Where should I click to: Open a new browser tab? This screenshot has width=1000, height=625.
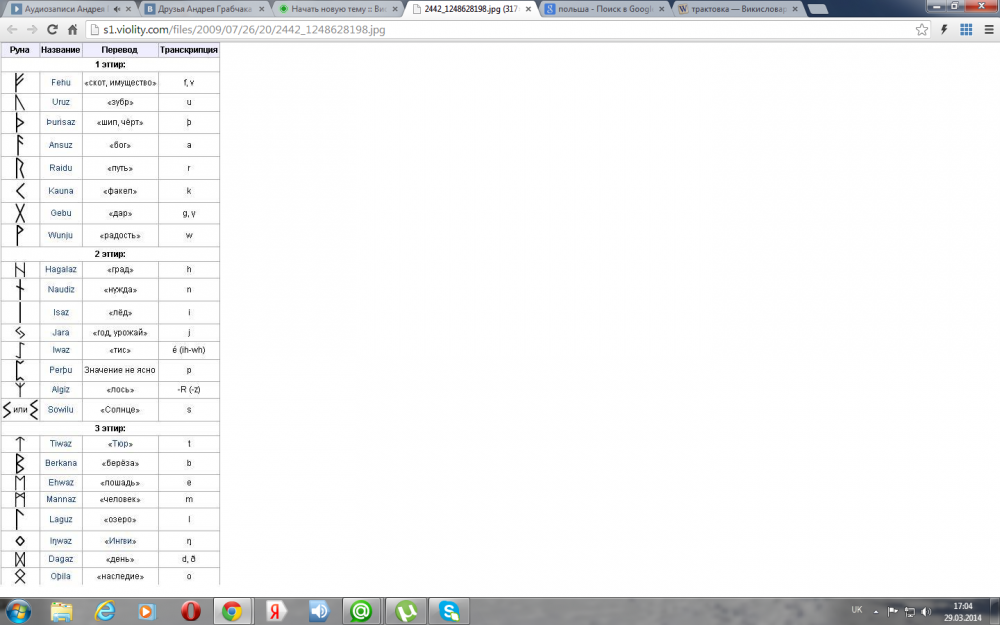click(817, 9)
